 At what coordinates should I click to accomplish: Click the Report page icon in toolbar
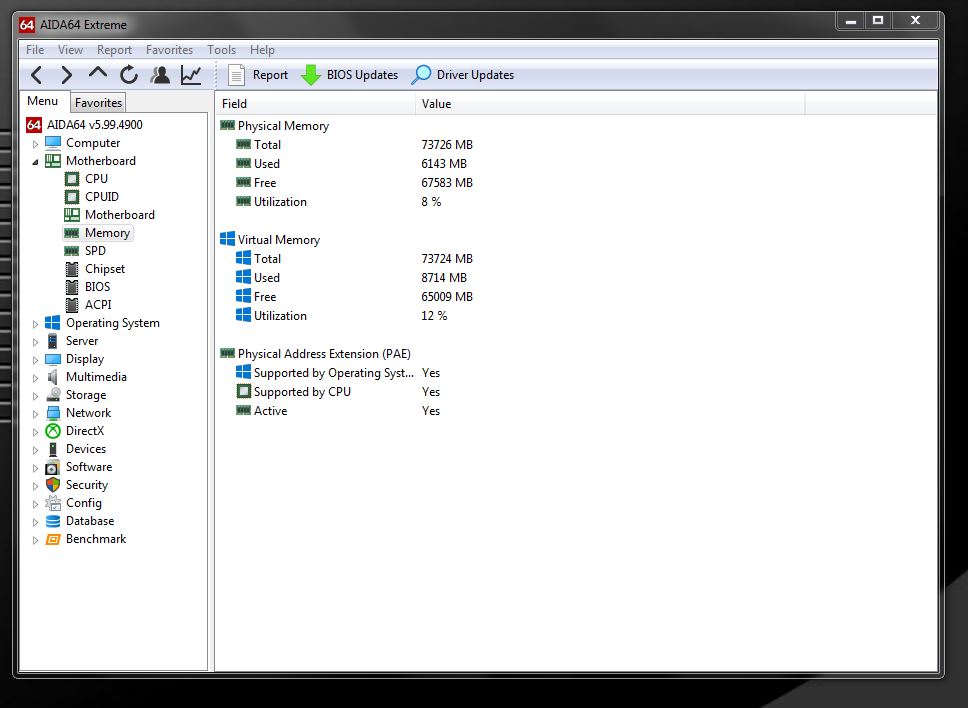coord(236,75)
